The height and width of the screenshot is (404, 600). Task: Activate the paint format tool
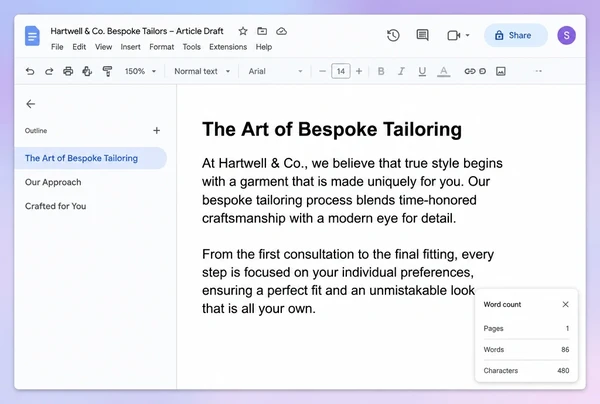tap(108, 71)
